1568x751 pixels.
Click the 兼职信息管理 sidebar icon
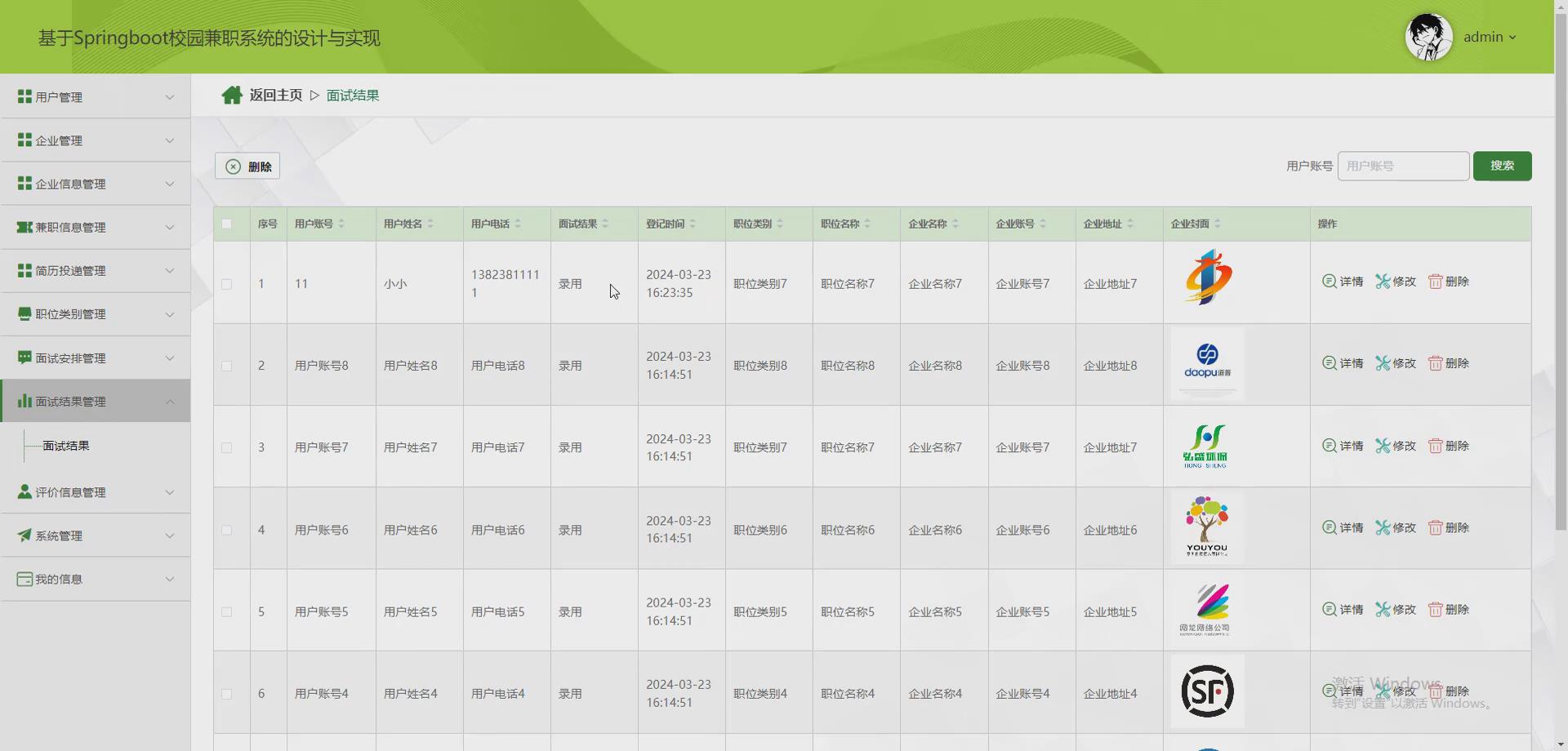tap(24, 227)
